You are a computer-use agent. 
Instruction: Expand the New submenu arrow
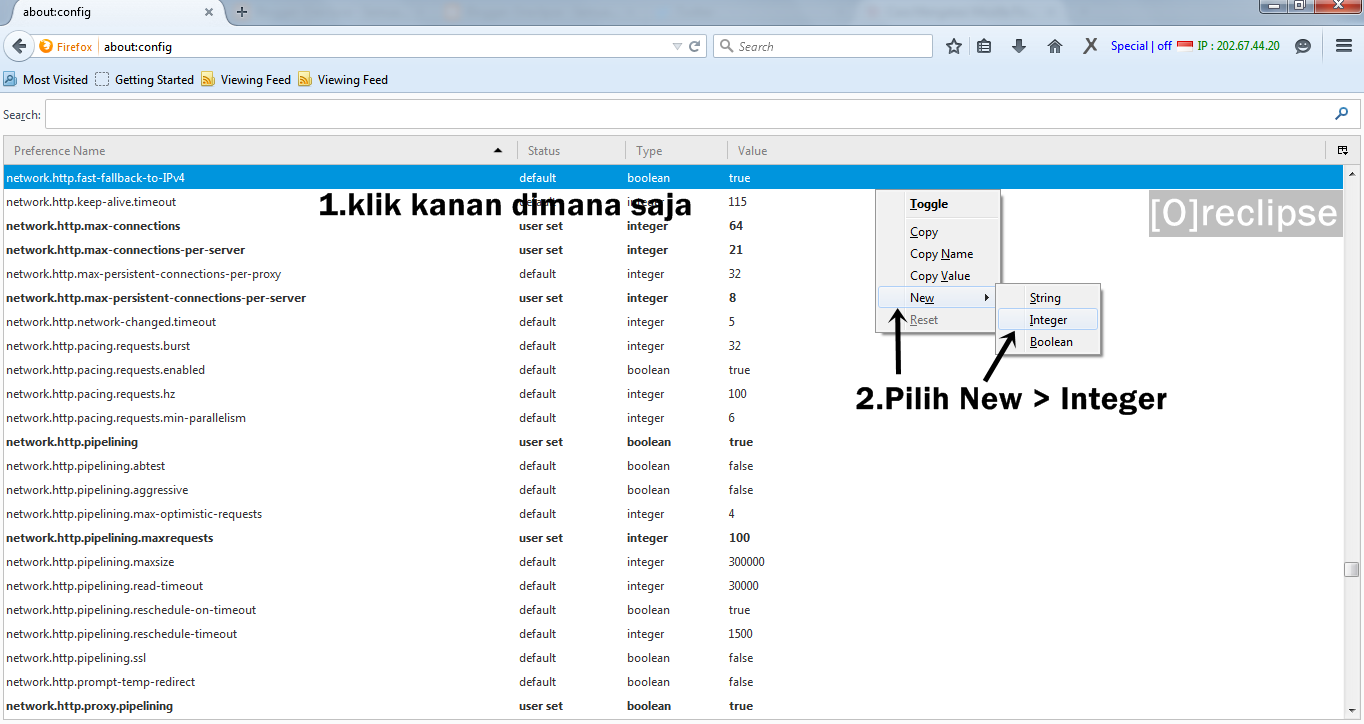click(x=986, y=297)
